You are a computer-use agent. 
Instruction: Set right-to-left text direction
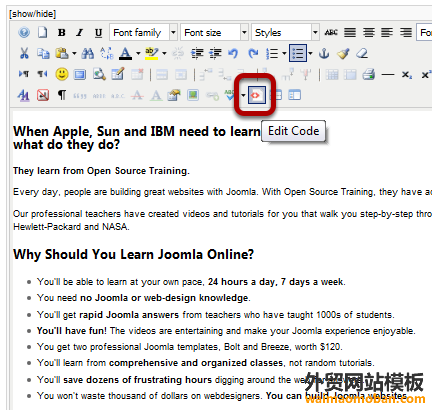tap(42, 74)
